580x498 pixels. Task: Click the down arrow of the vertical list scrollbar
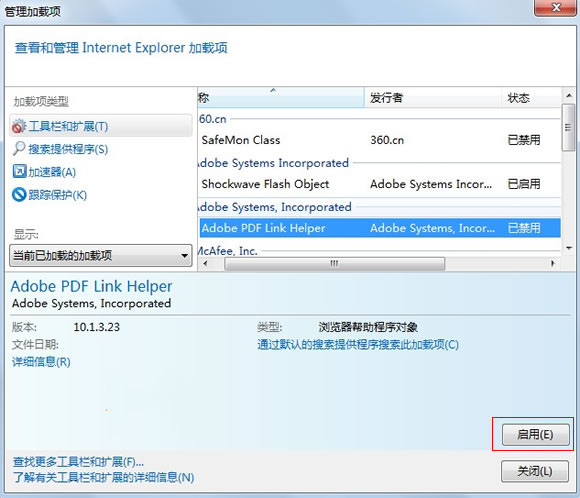pyautogui.click(x=569, y=248)
